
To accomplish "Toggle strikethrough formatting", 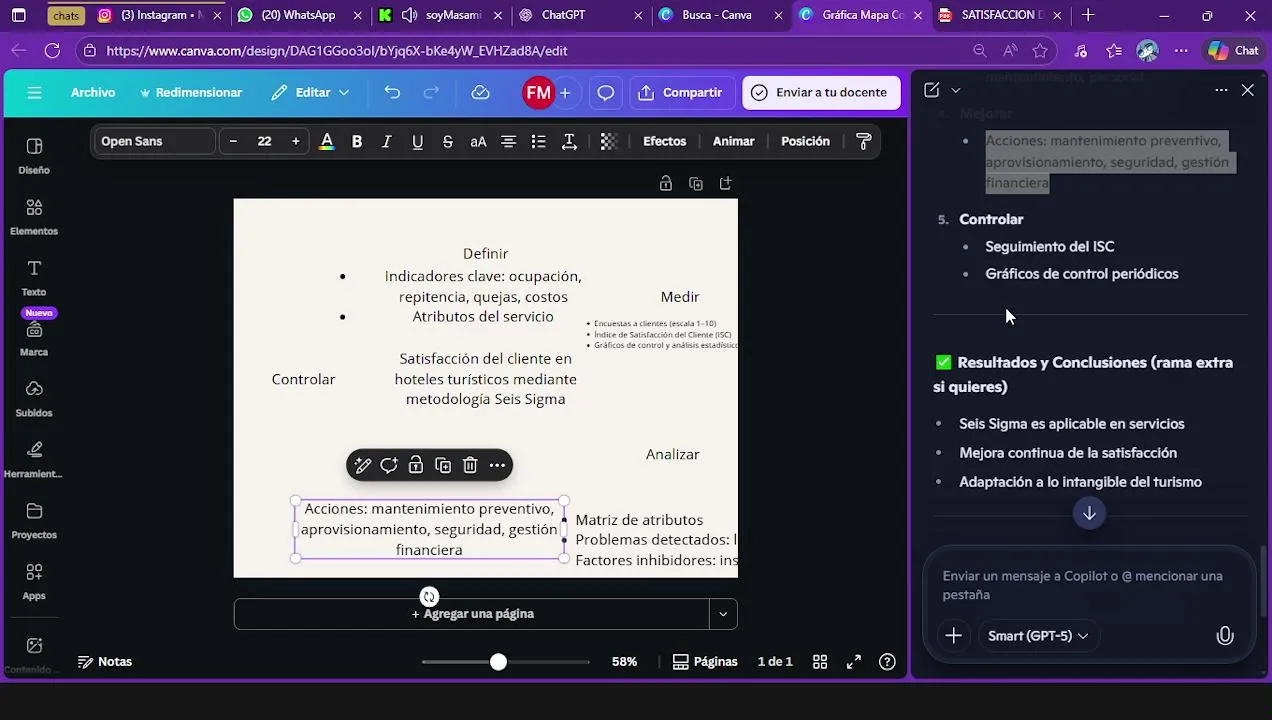I will (x=448, y=141).
